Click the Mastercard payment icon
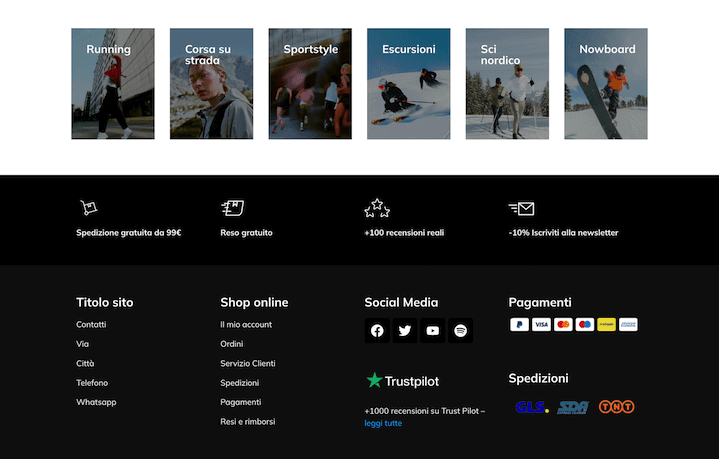Image resolution: width=719 pixels, height=459 pixels. (563, 325)
